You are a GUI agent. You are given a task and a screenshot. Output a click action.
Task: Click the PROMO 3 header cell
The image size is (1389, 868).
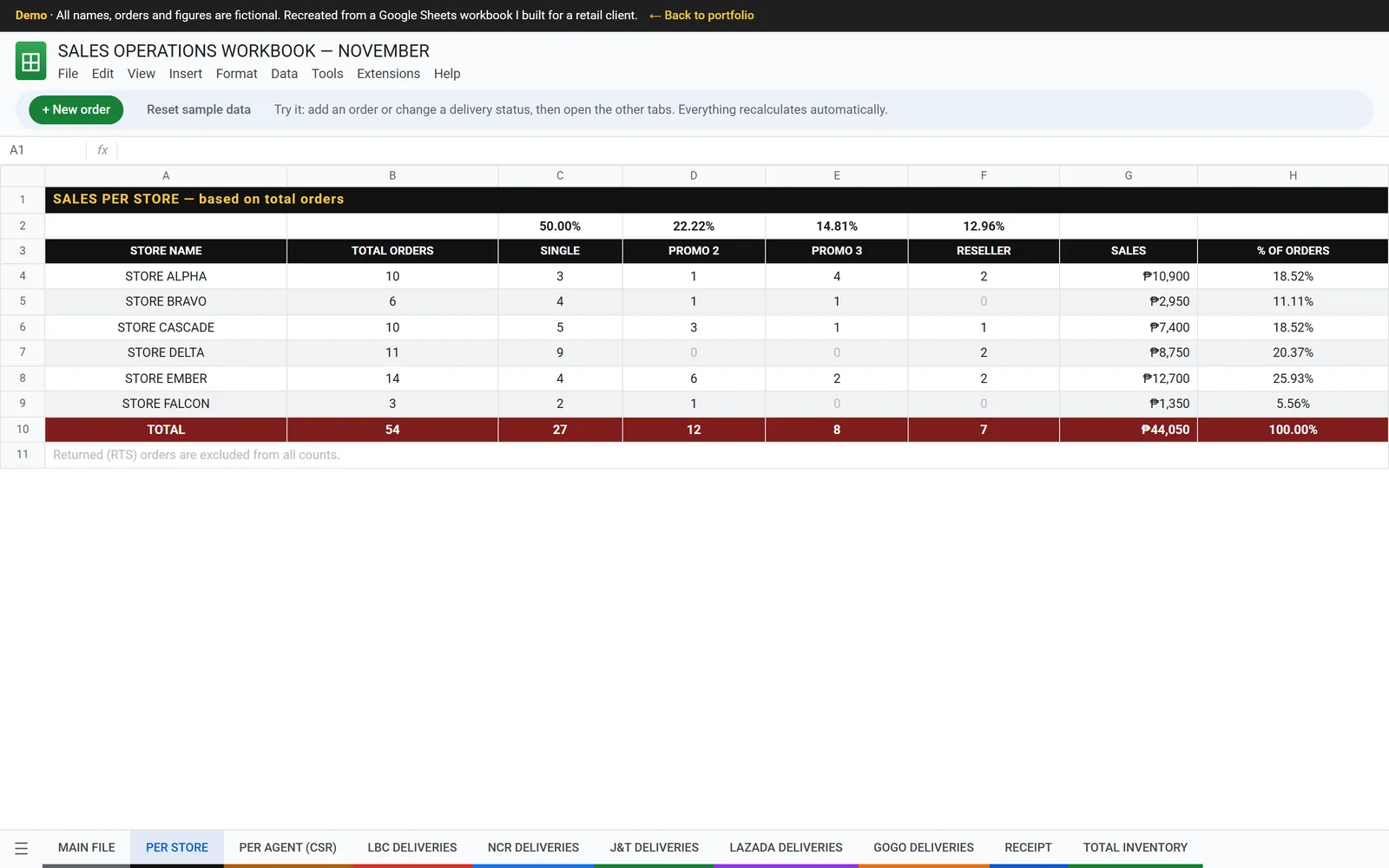coord(837,251)
